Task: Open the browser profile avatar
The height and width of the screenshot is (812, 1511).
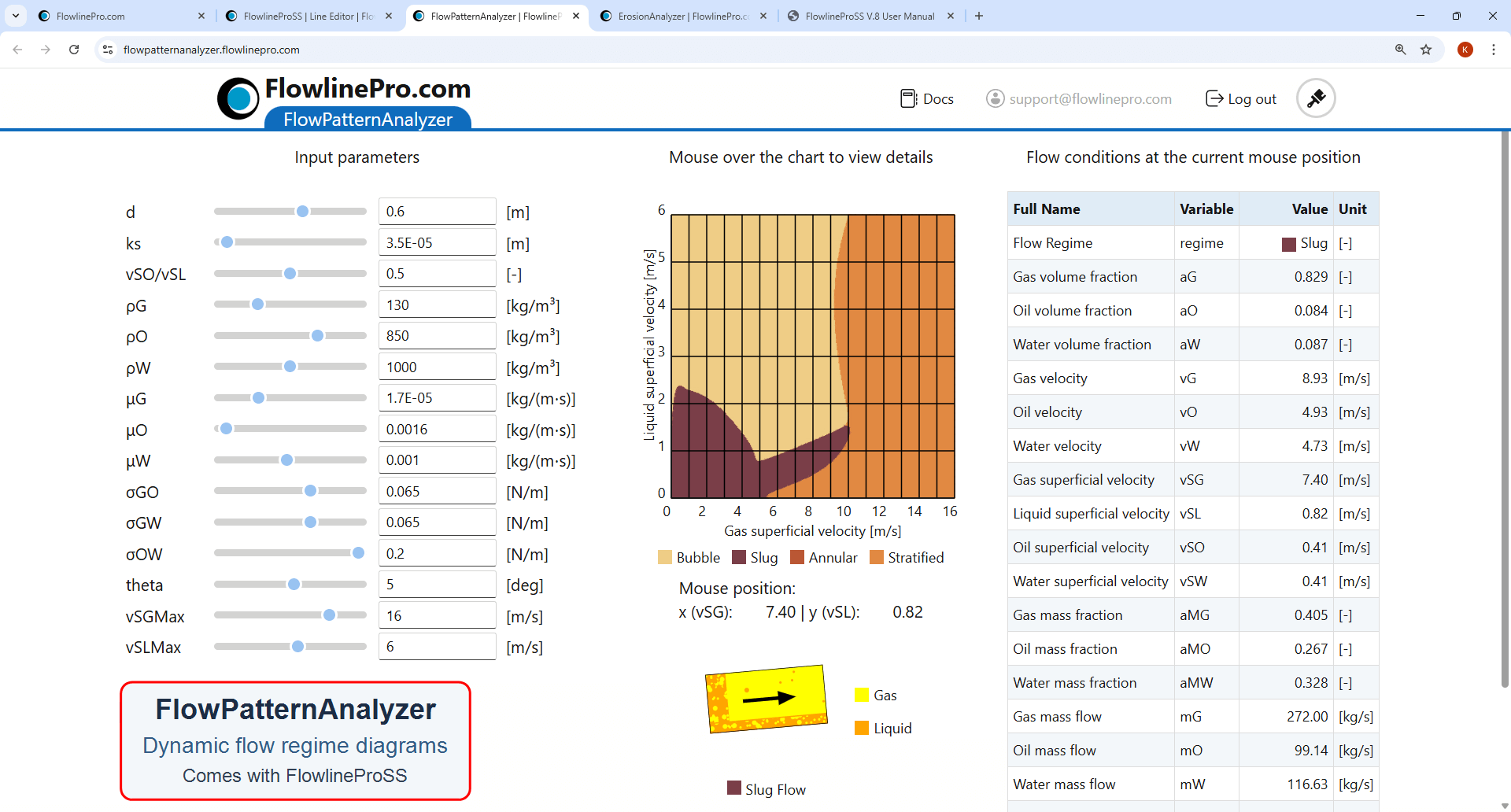Action: [1465, 49]
